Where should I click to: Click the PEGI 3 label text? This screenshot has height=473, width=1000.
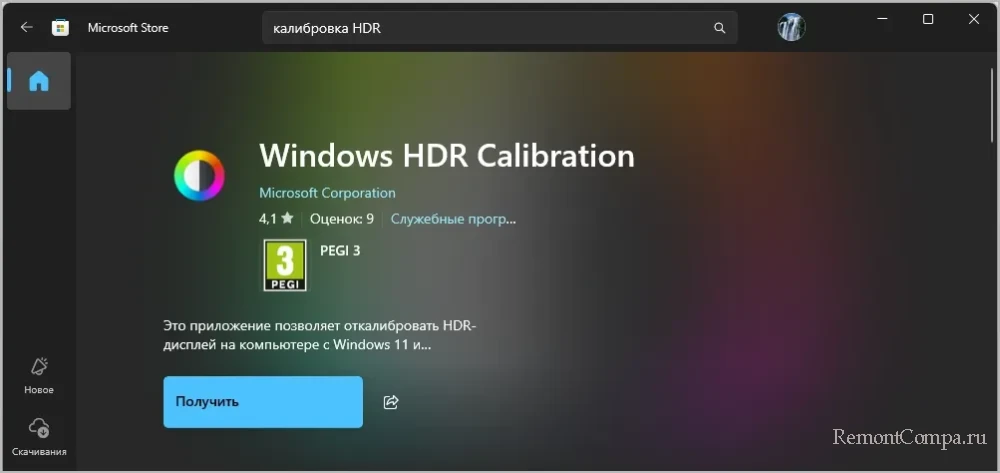(340, 251)
